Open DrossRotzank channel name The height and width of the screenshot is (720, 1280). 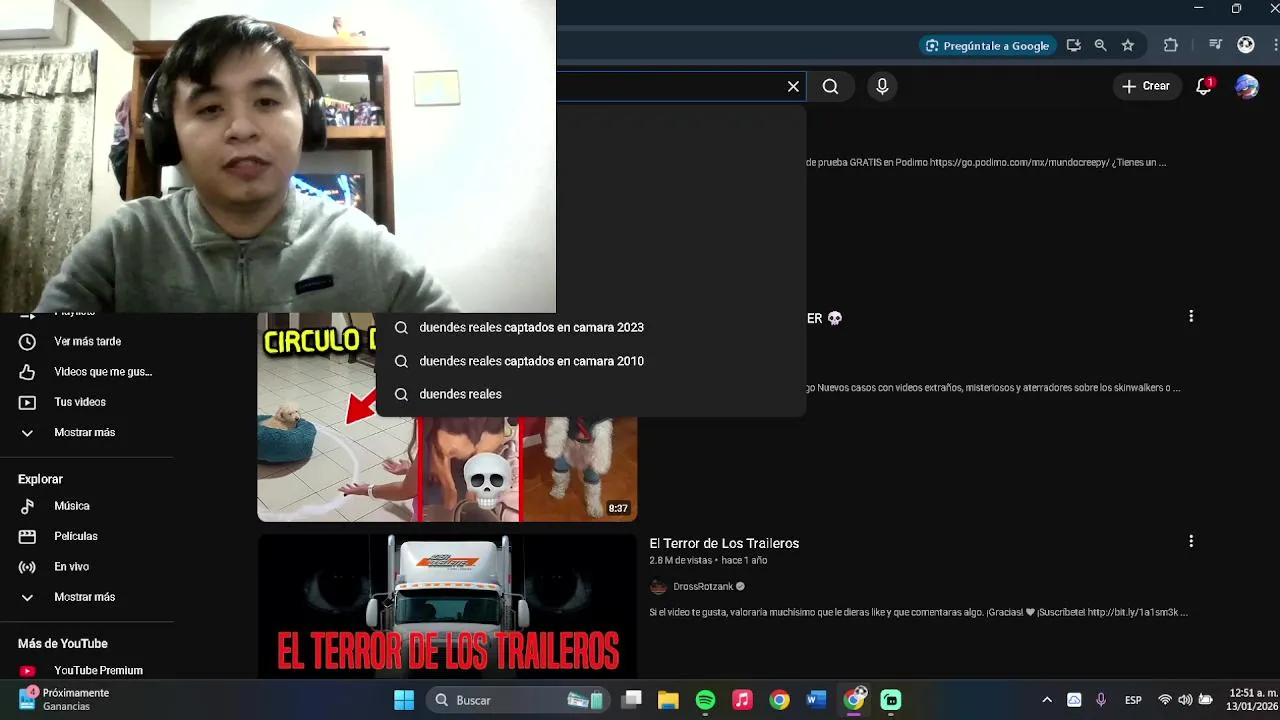tap(703, 587)
